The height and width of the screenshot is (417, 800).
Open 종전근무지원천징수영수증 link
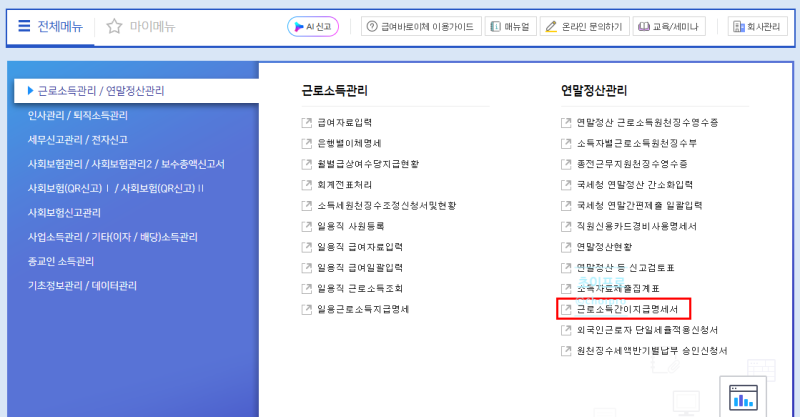tap(632, 164)
